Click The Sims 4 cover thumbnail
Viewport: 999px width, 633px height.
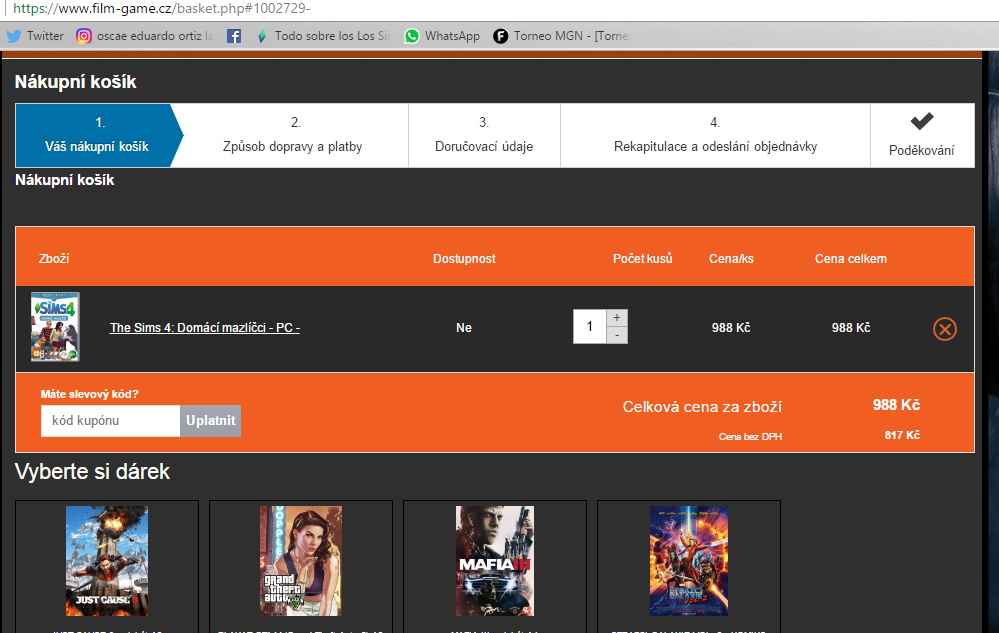(55, 327)
